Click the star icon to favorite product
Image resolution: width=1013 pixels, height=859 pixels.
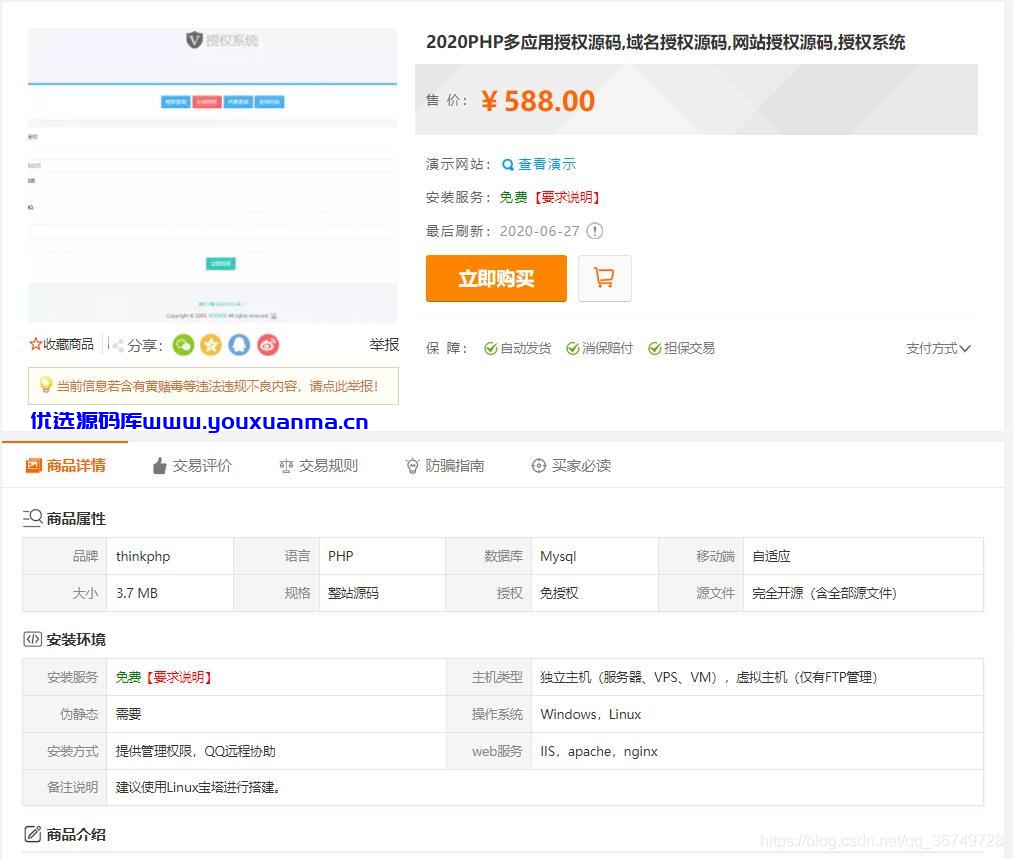pyautogui.click(x=35, y=344)
